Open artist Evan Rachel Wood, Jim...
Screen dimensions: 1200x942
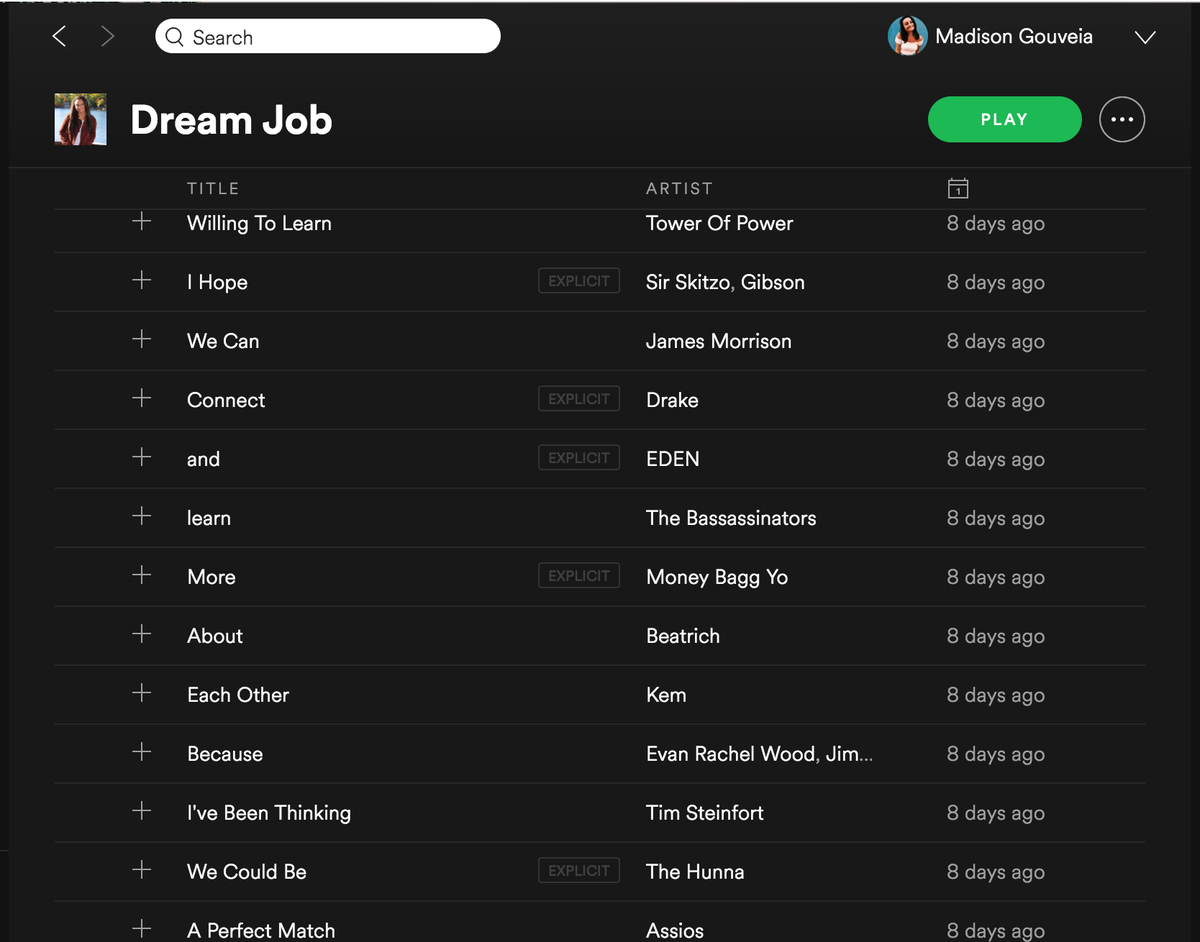click(x=759, y=754)
